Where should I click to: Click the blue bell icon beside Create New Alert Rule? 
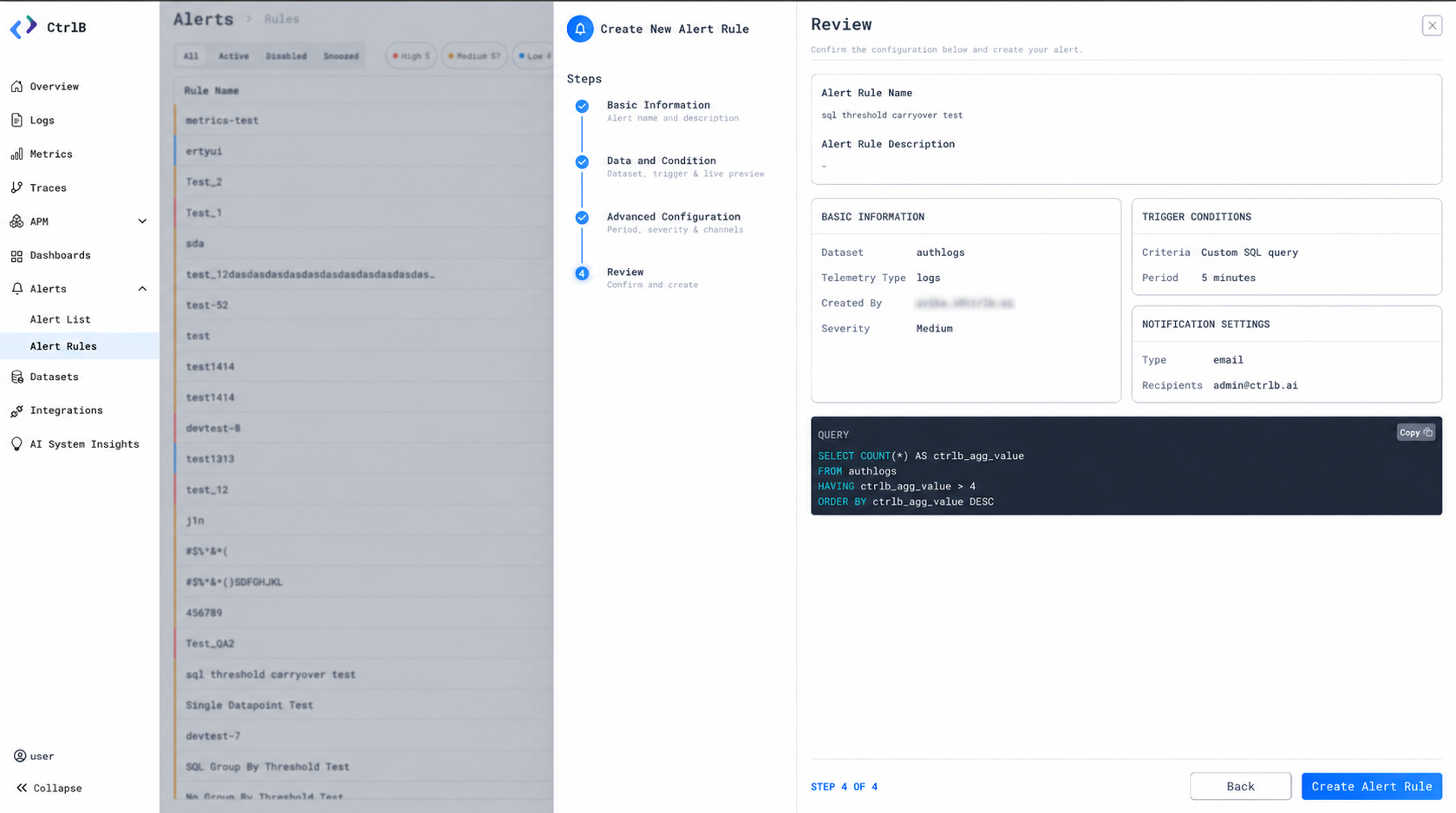point(580,29)
